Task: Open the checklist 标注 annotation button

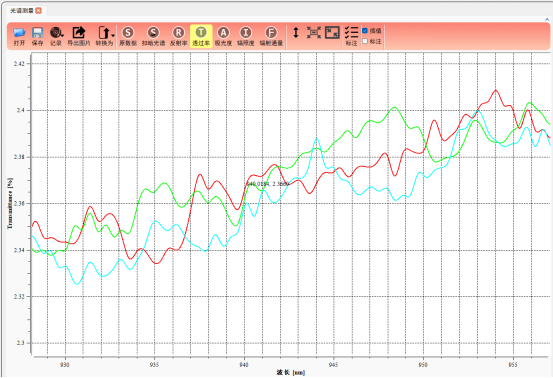Action: tap(351, 36)
